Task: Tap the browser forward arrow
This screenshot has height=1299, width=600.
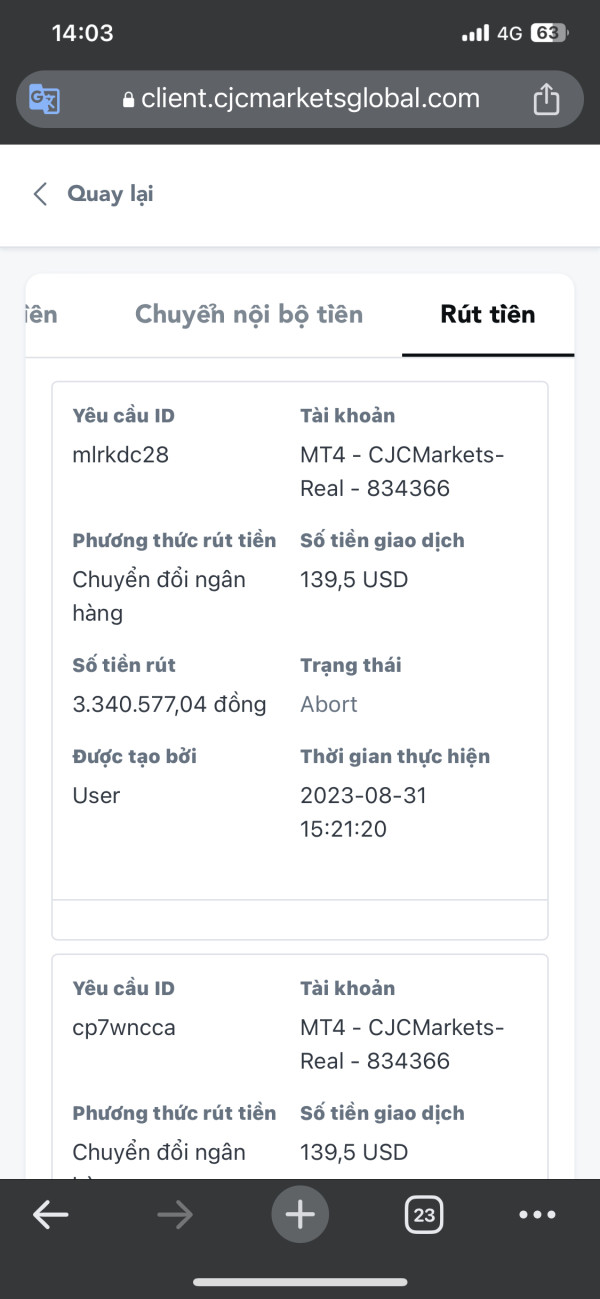Action: (x=175, y=1215)
